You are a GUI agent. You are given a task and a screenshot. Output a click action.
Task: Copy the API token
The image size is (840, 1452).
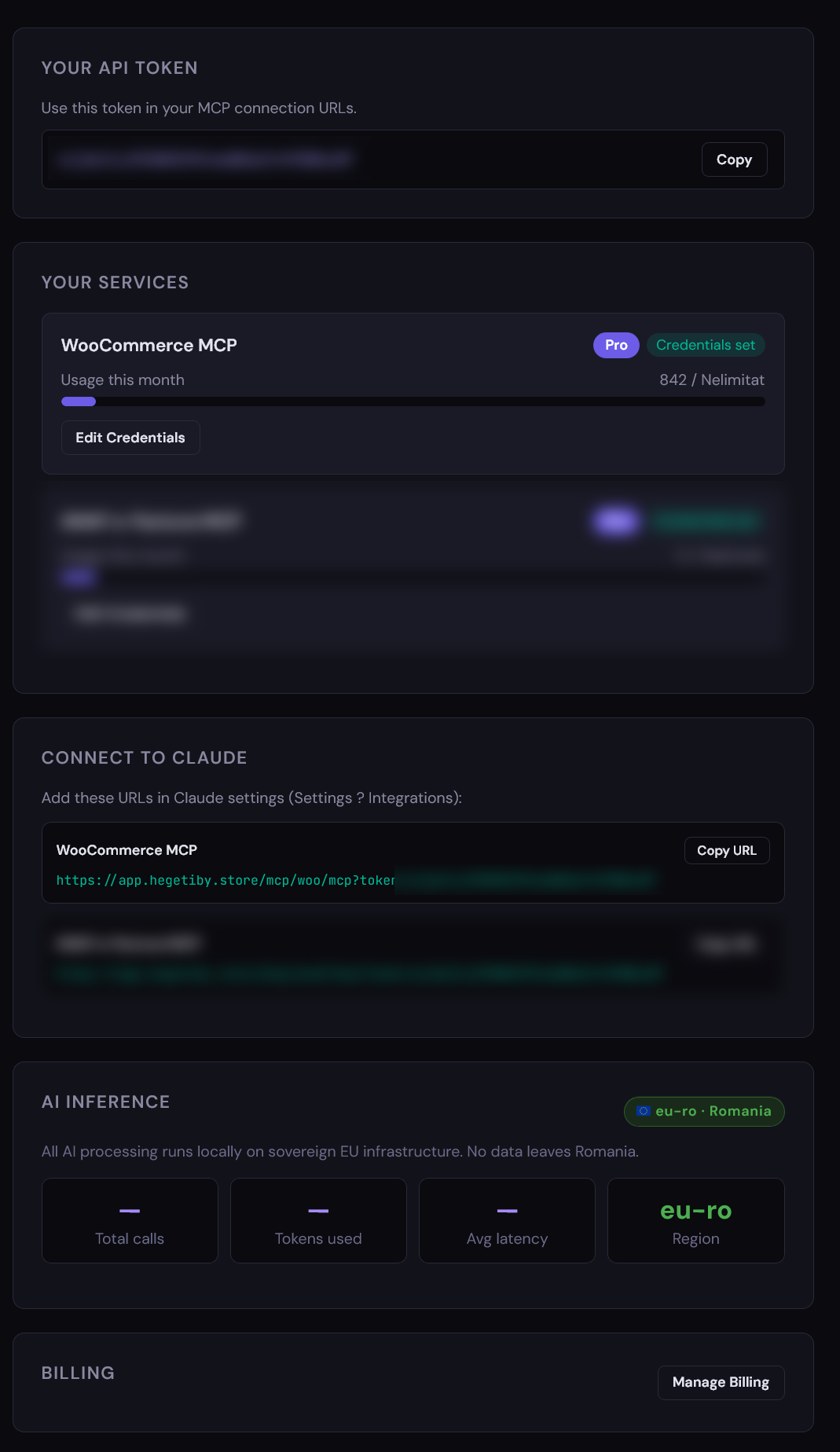coord(733,159)
